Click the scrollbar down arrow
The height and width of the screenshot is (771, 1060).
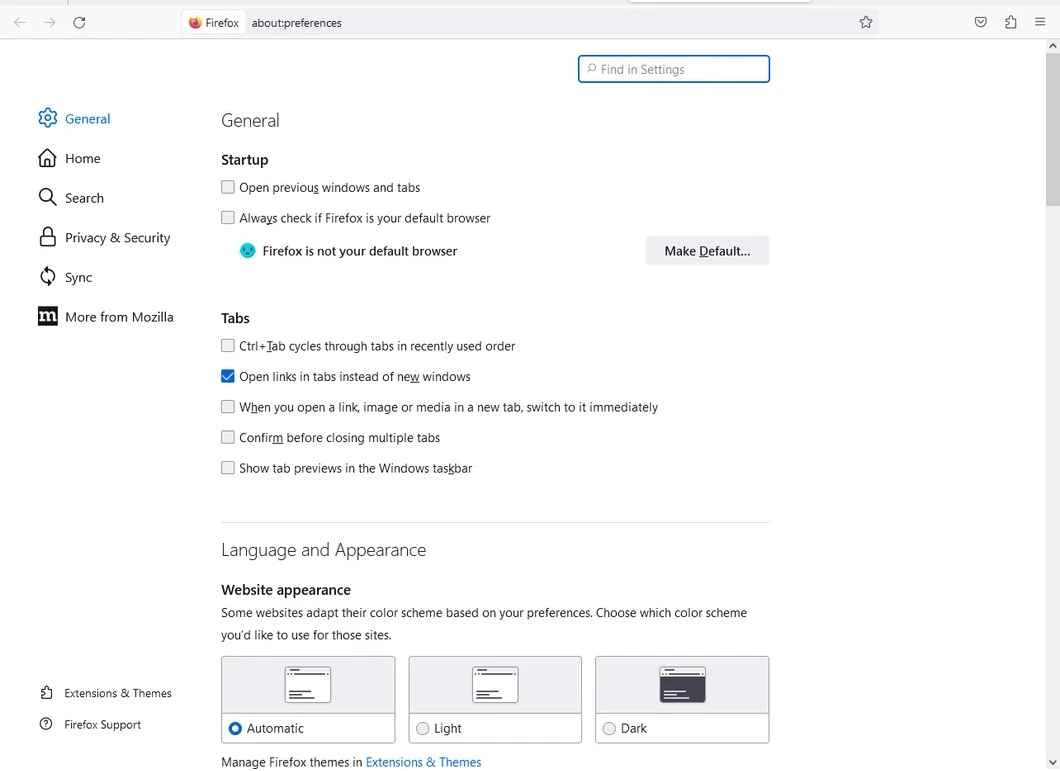point(1053,764)
